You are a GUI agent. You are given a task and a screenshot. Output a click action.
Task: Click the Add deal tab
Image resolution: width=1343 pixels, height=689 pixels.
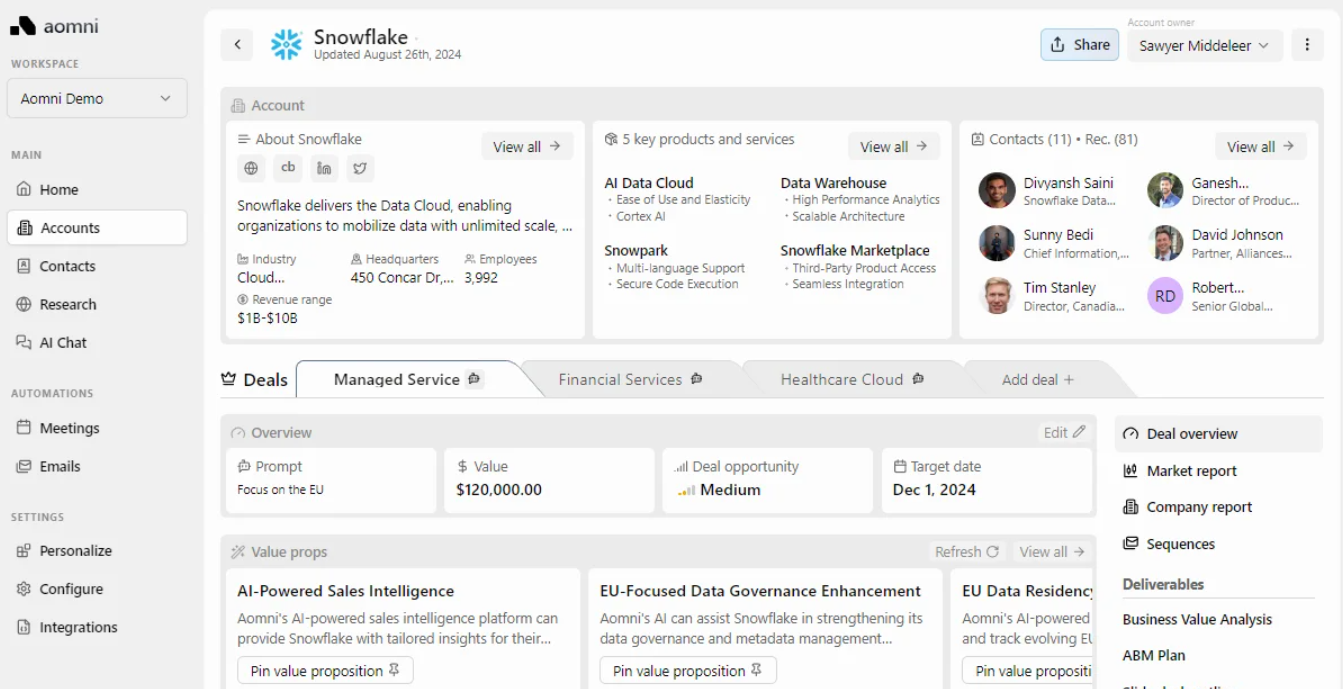(1038, 379)
